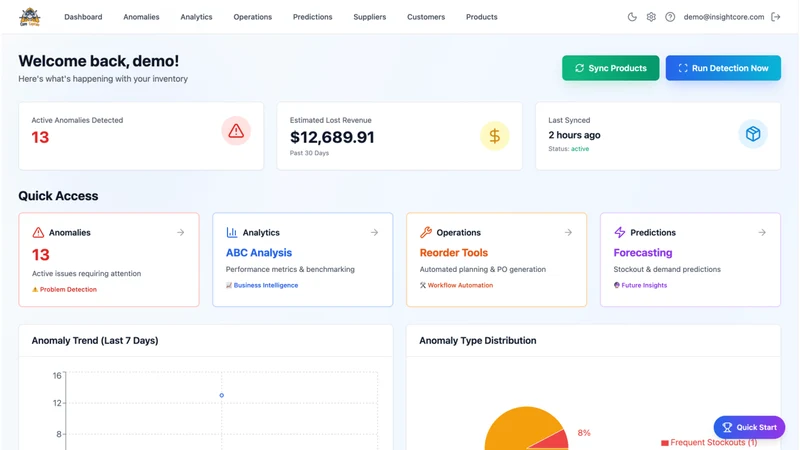Open Analytics card using its arrow
The image size is (800, 450).
tap(374, 232)
